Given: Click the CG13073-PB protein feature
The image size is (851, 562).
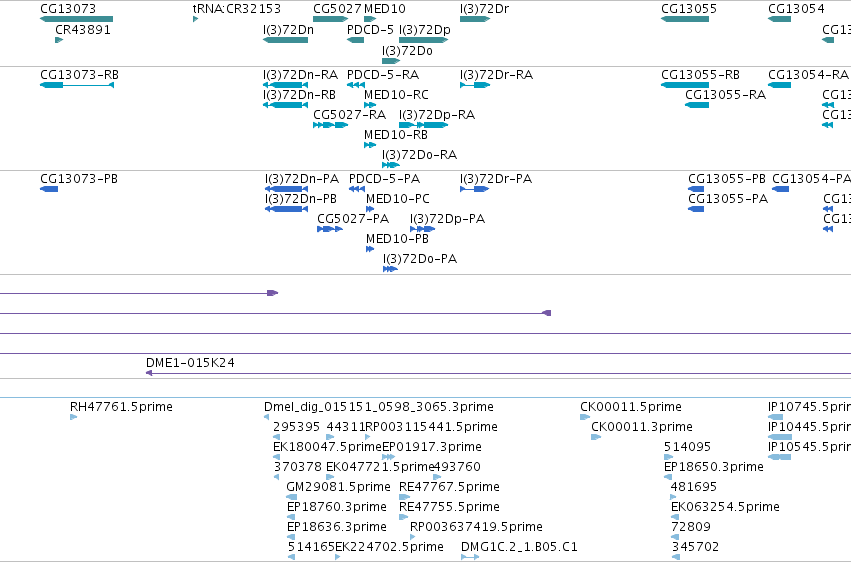Looking at the screenshot, I should point(49,189).
